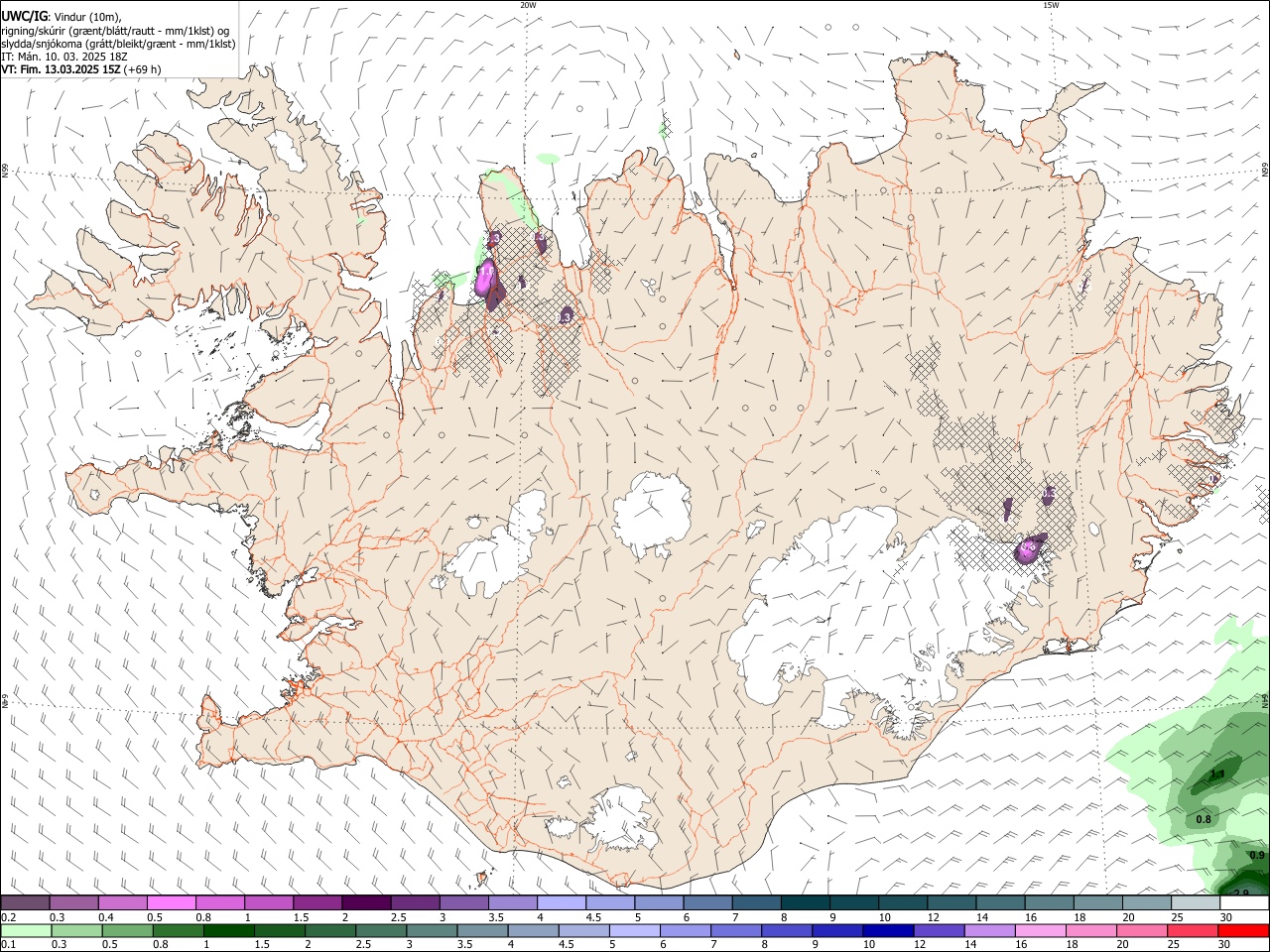Click the bright pink snowfall maximum in the north
1270x952 pixels.
486,278
